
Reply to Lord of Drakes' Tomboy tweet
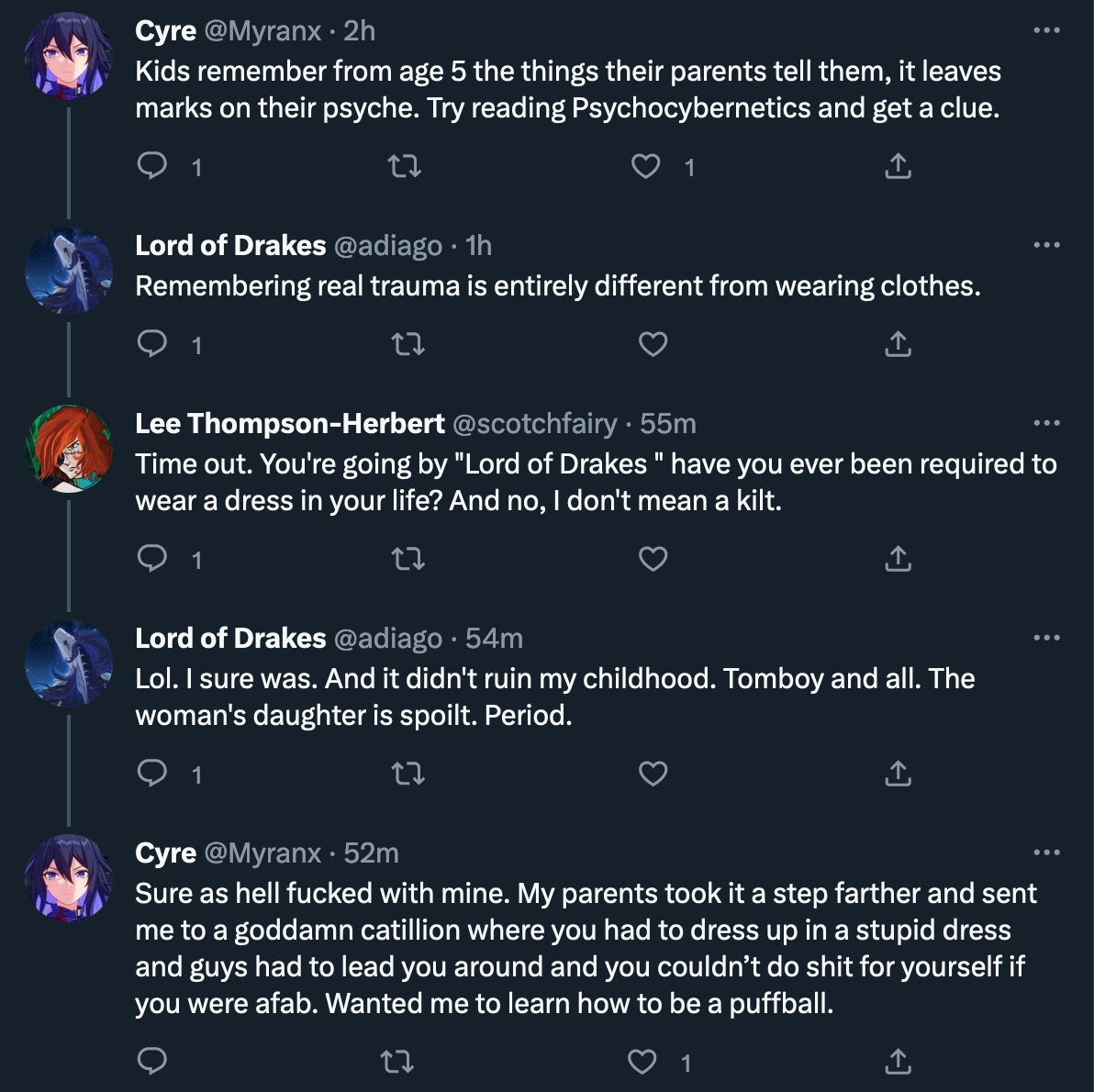[151, 774]
